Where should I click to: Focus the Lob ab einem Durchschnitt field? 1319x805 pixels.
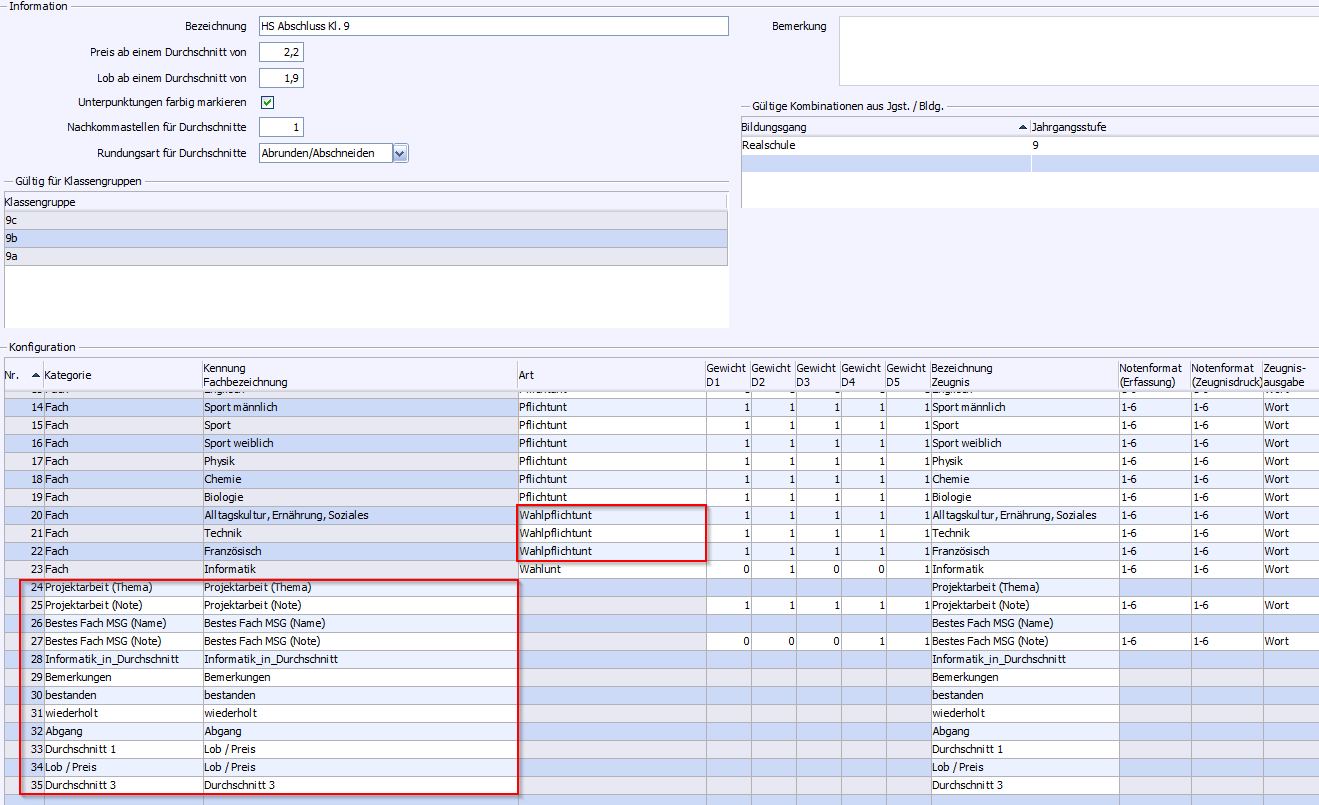281,78
